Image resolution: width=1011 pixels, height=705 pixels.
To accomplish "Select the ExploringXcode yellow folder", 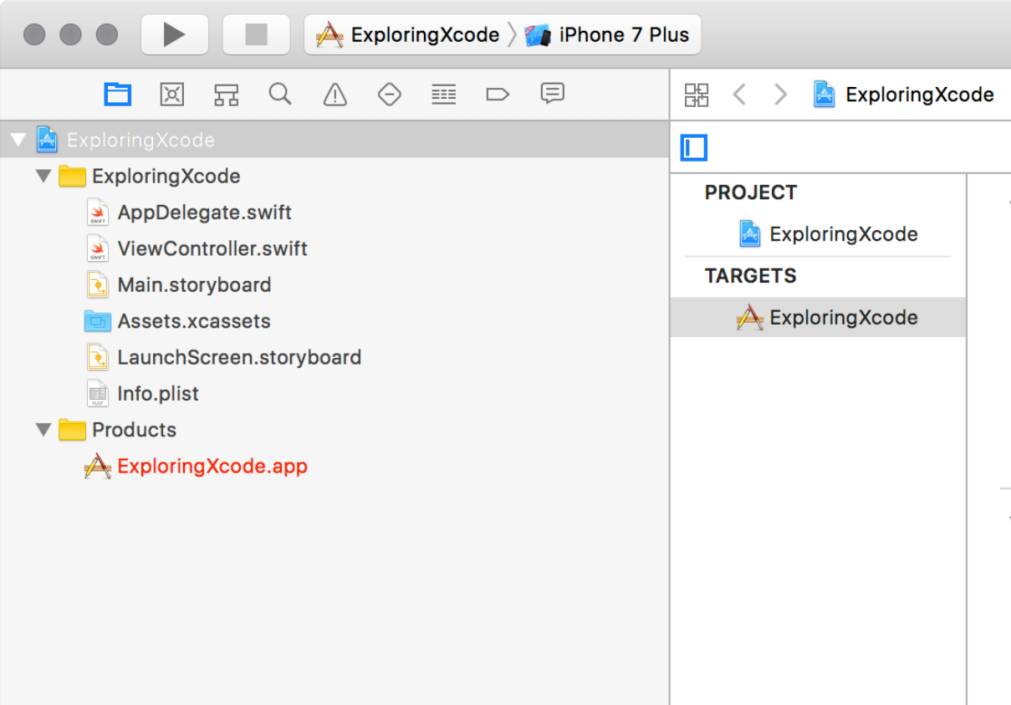I will pos(149,176).
